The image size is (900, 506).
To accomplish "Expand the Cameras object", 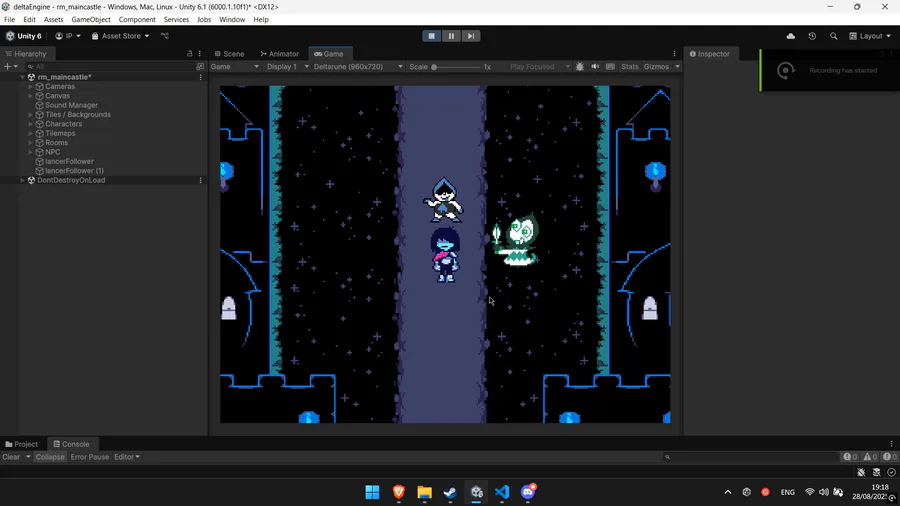I will point(30,87).
